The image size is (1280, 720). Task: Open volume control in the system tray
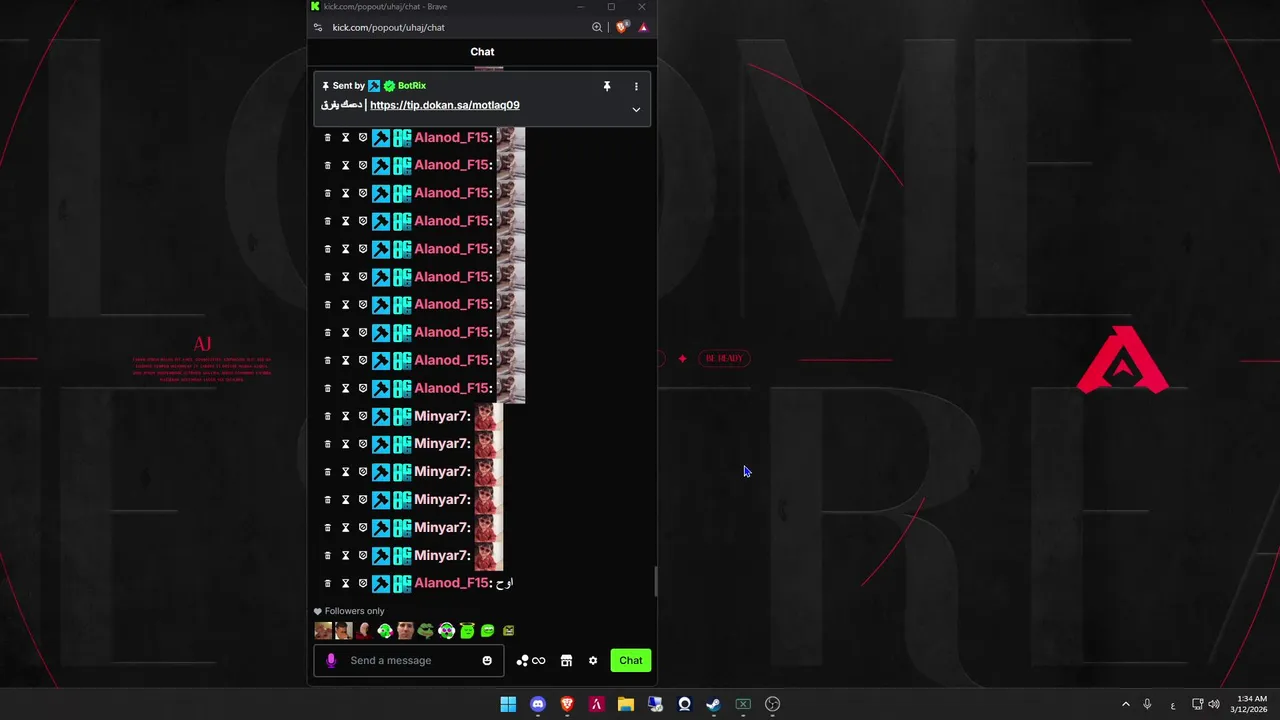click(1214, 704)
